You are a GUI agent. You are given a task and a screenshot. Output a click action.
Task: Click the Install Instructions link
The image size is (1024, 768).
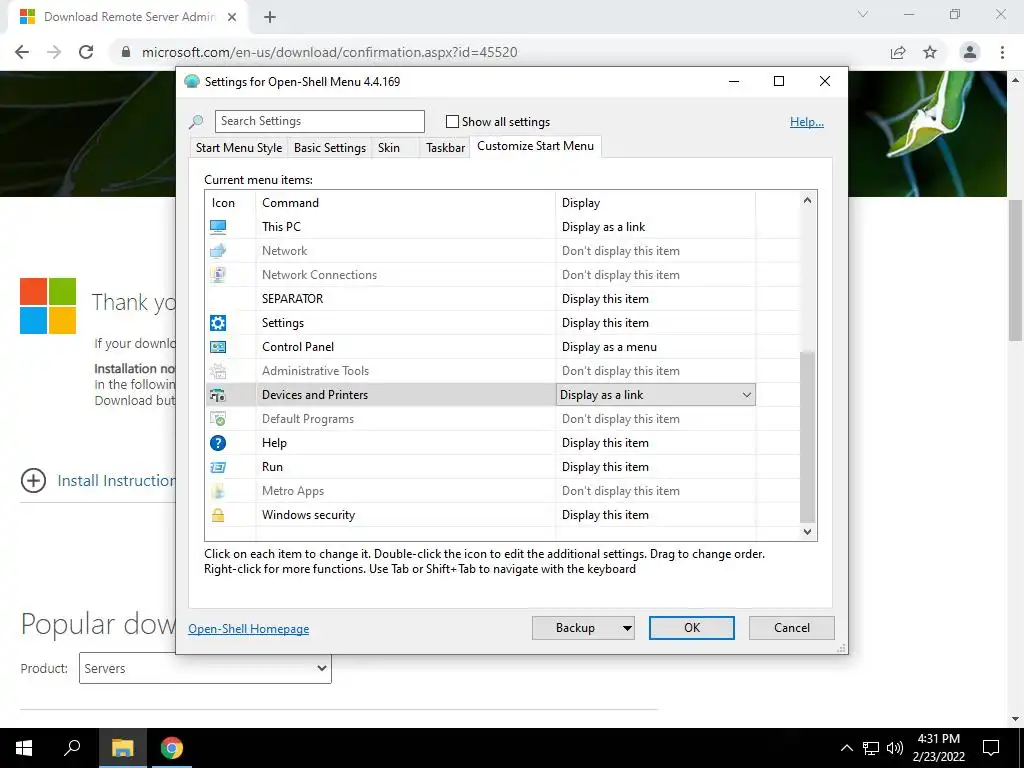click(116, 481)
